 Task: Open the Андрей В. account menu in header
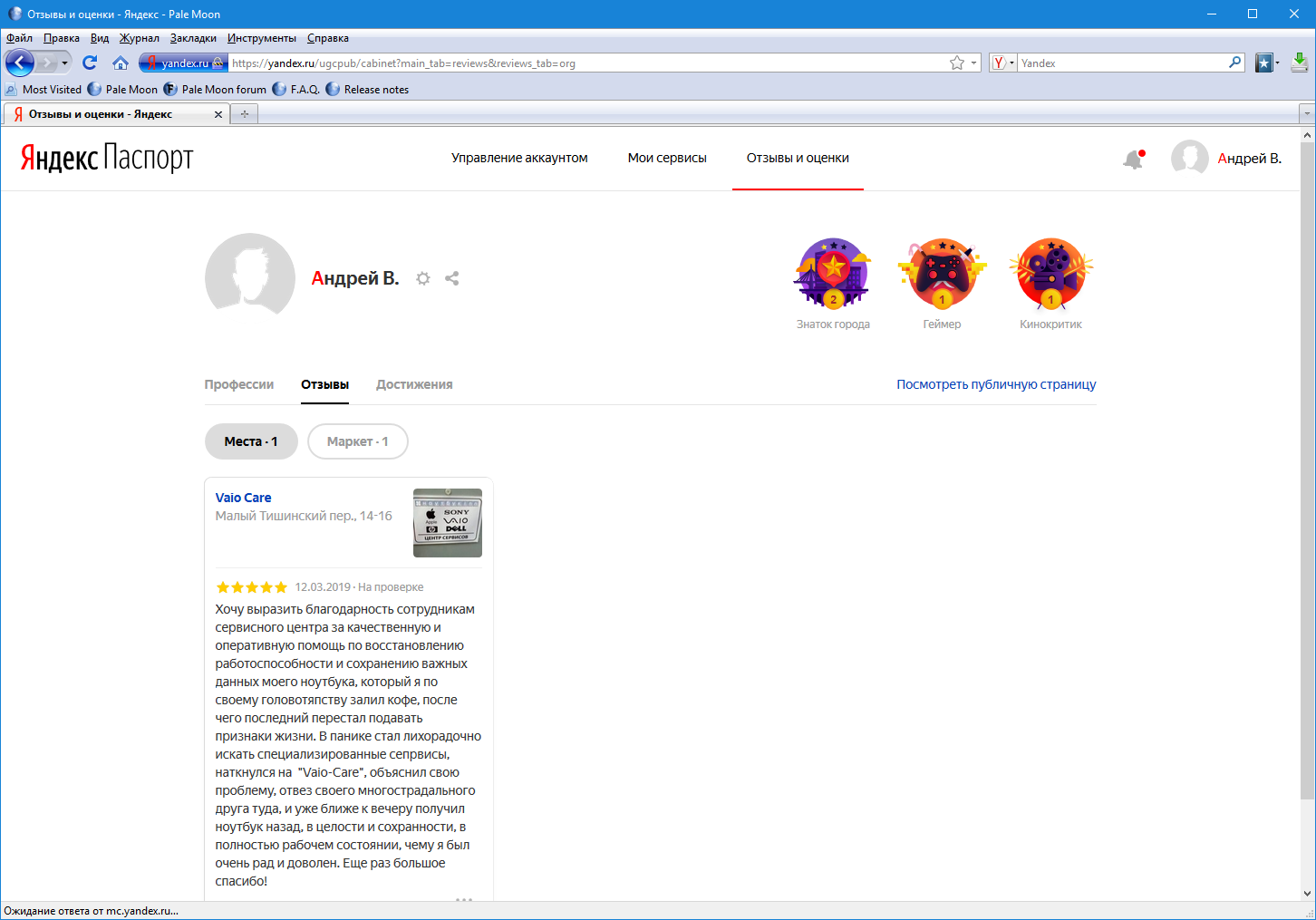[x=1226, y=158]
